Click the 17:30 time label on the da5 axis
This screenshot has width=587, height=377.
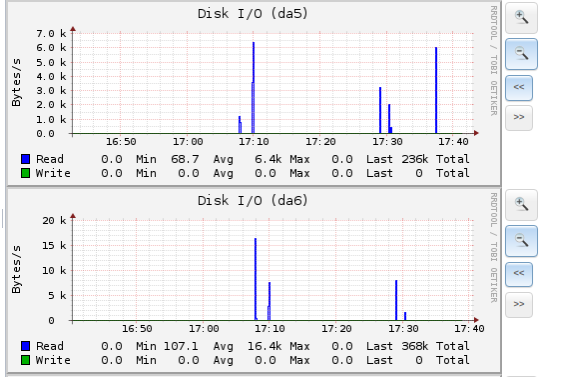pos(387,142)
